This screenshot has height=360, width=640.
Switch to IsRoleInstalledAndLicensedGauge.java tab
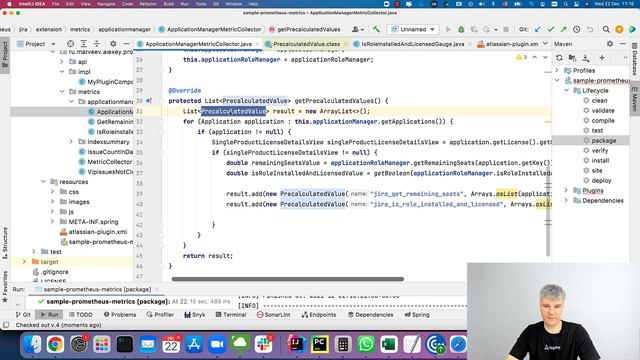413,44
